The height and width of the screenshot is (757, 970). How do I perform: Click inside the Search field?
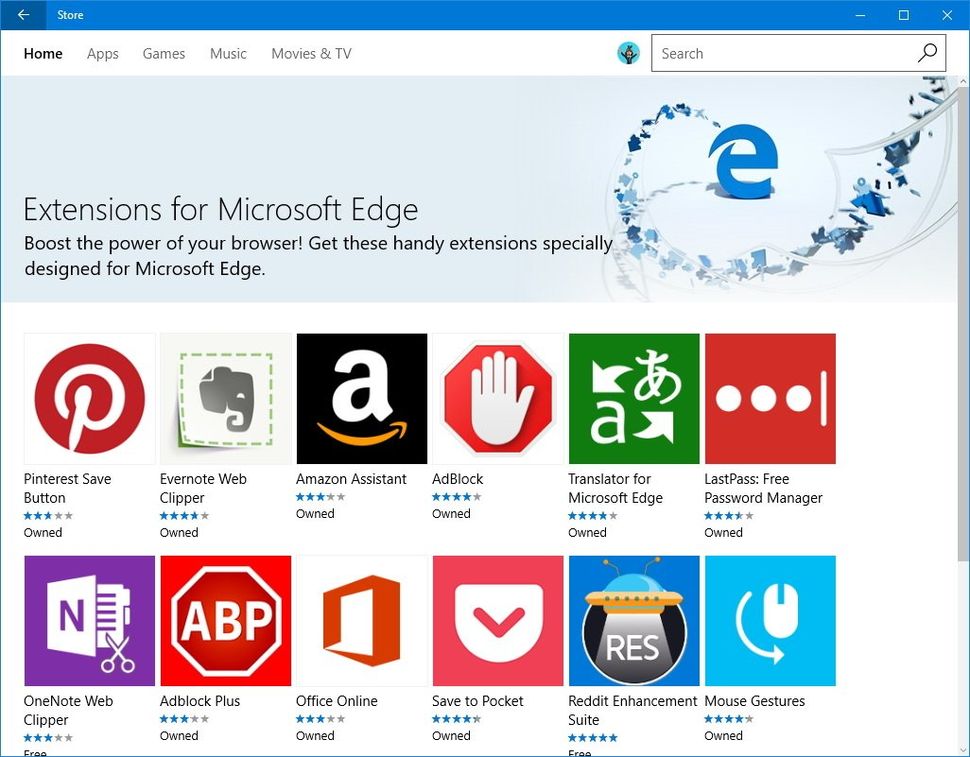(x=780, y=53)
